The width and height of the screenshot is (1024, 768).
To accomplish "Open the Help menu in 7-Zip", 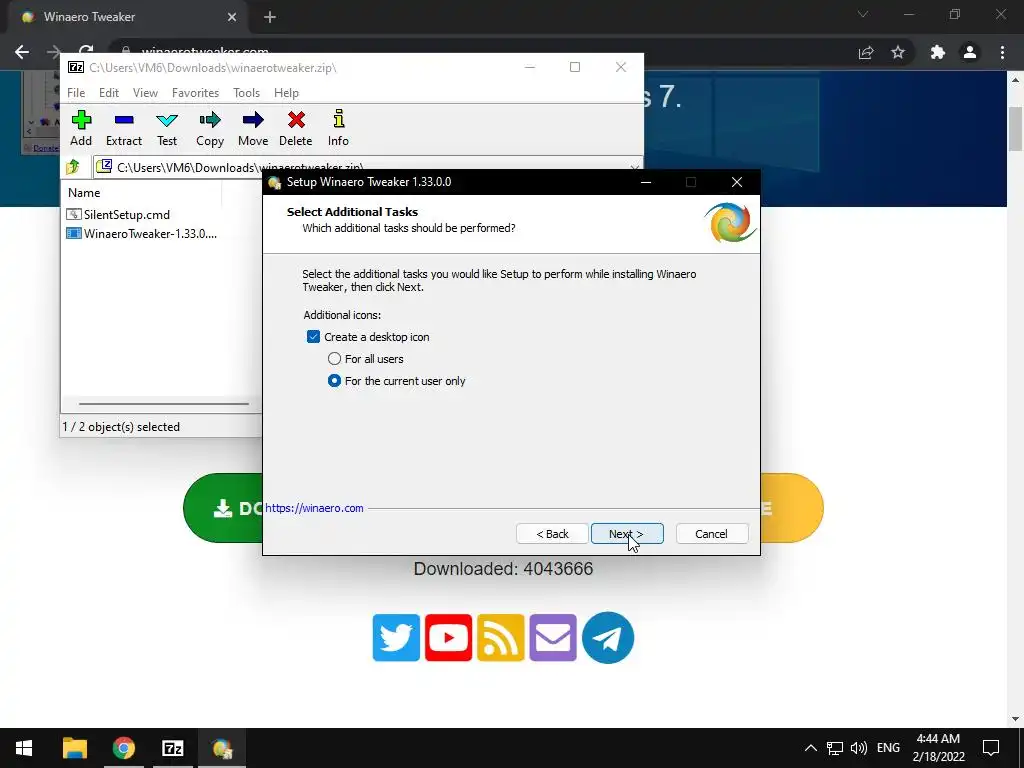I will (x=286, y=93).
